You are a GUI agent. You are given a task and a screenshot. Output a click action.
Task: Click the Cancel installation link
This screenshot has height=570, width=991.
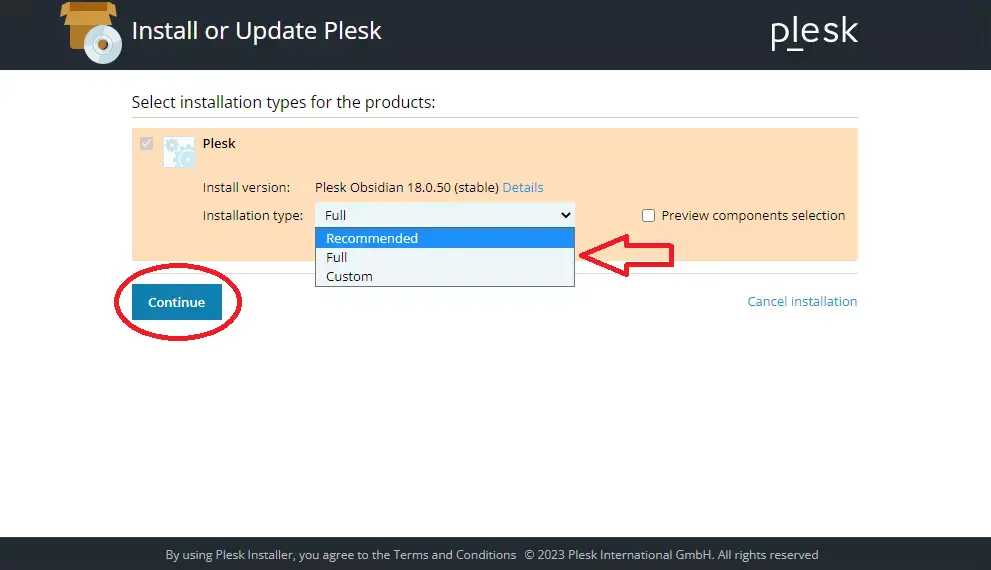pyautogui.click(x=802, y=302)
